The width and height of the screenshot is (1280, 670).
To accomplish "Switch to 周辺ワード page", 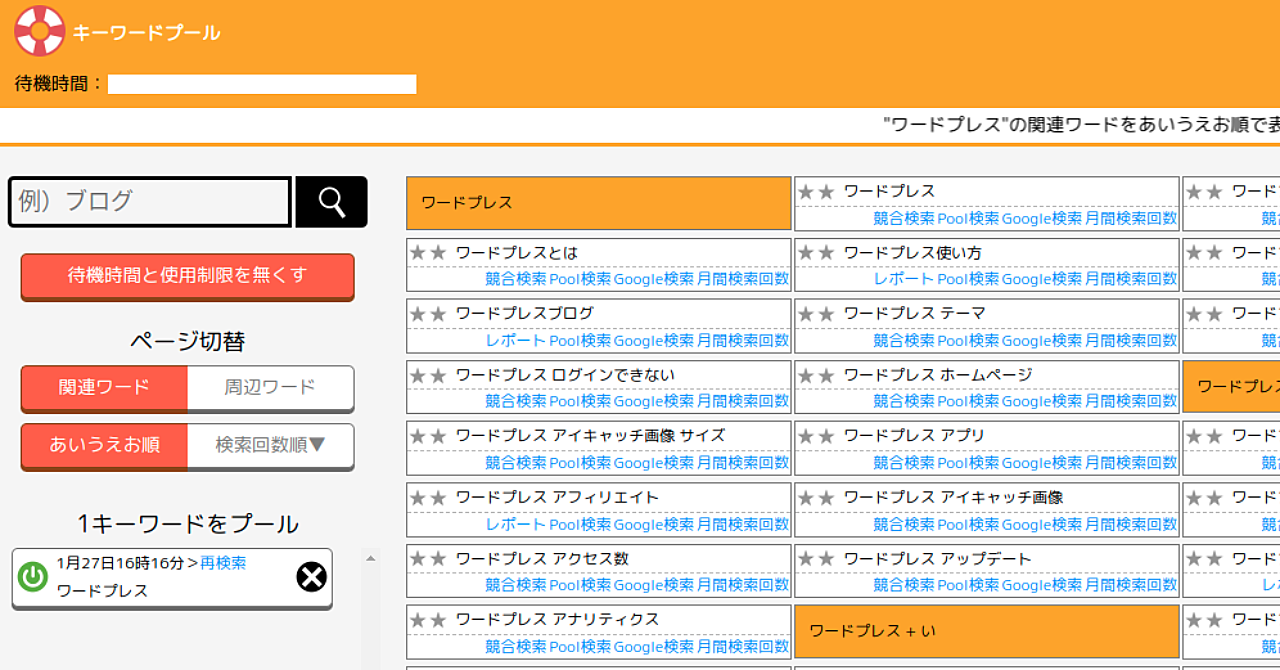I will tap(270, 388).
